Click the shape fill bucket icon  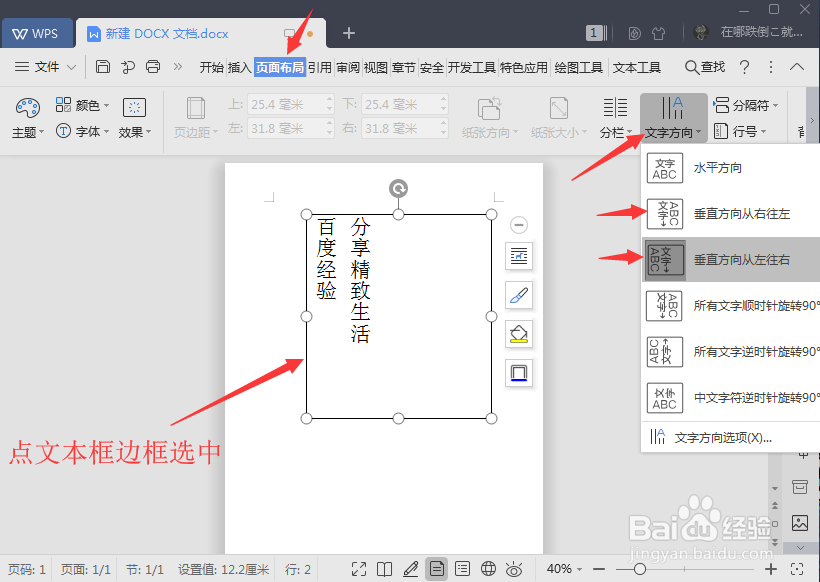click(x=518, y=334)
